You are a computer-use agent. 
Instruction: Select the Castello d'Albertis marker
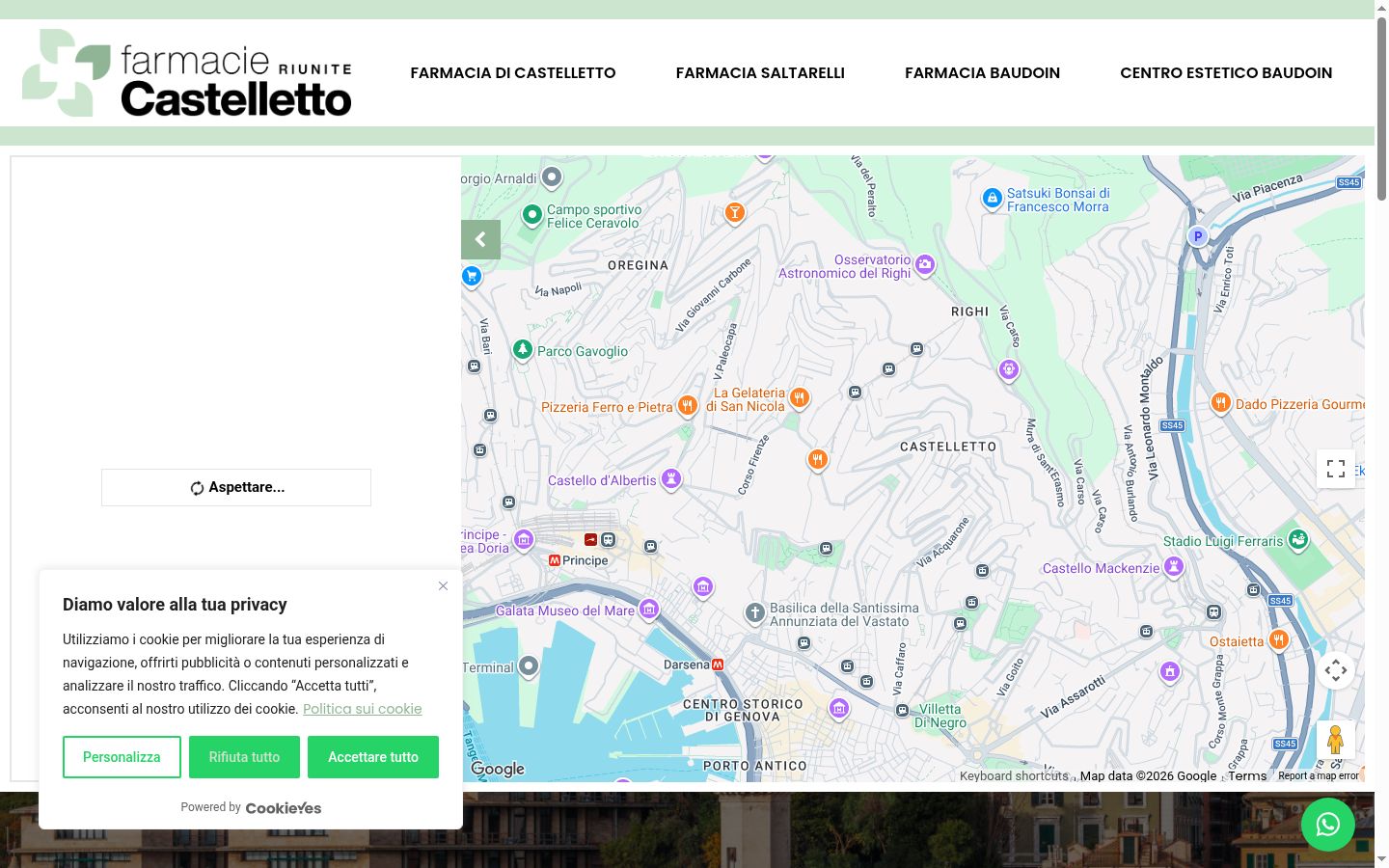[671, 479]
